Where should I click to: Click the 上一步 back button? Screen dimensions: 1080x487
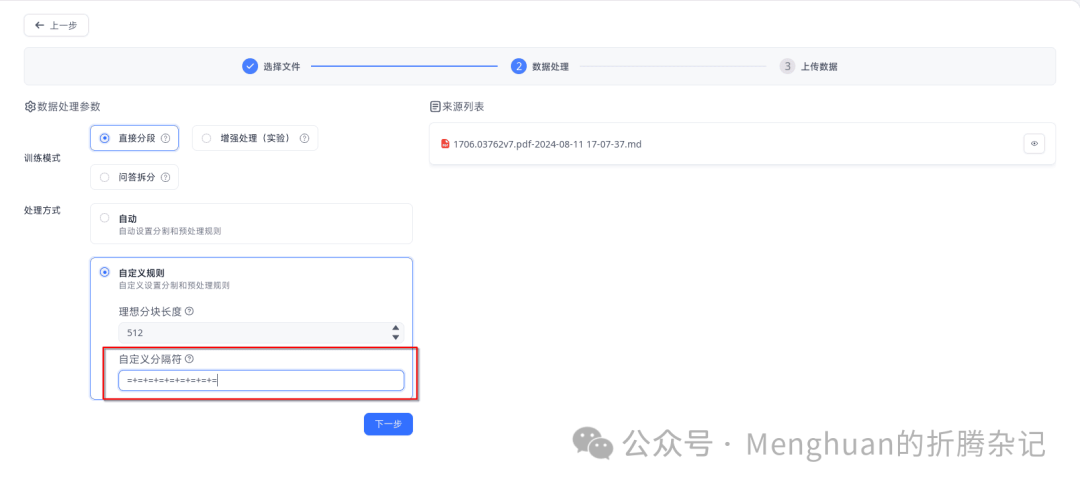tap(56, 25)
